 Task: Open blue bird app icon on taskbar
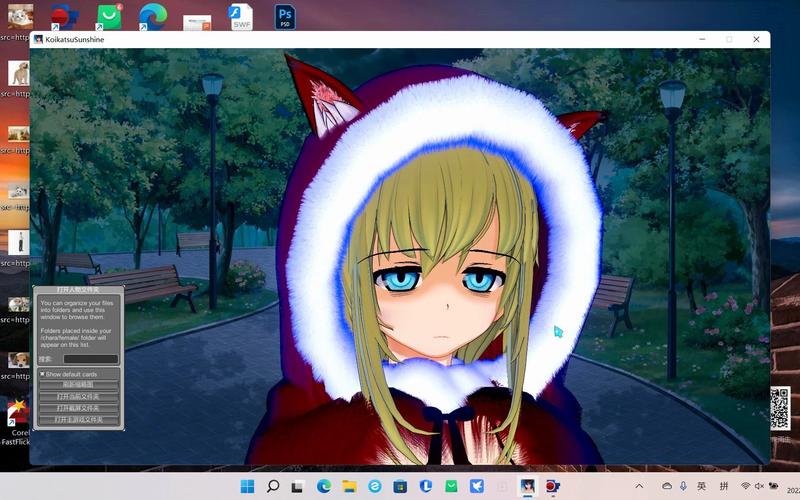tap(477, 486)
